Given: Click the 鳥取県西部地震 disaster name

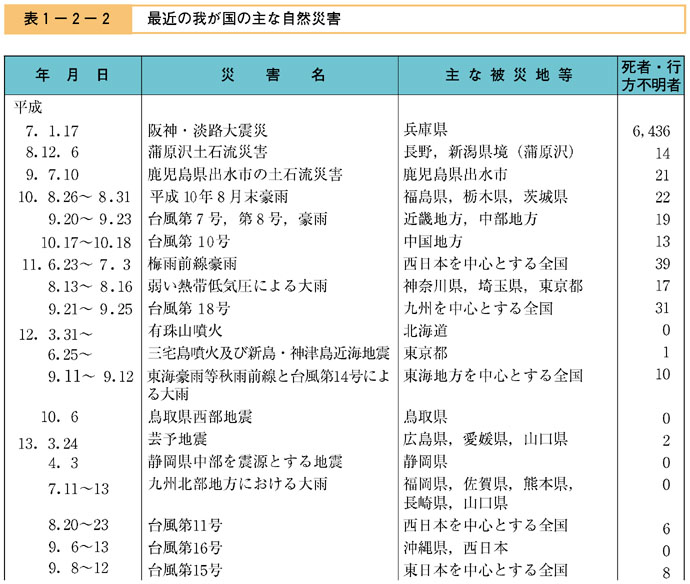Looking at the screenshot, I should point(200,416).
